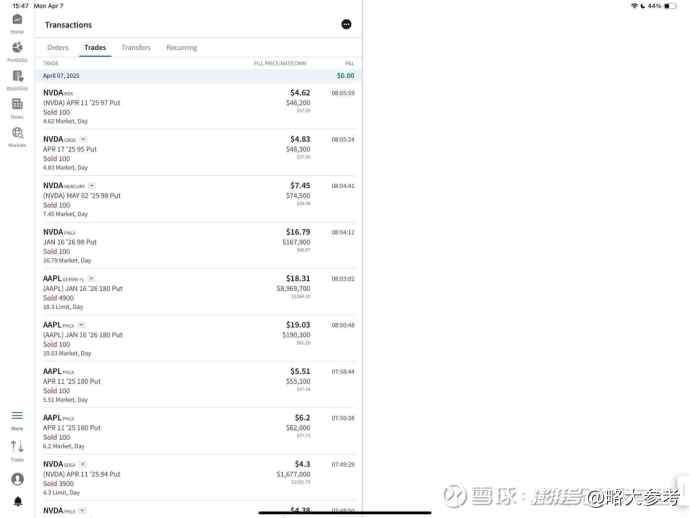Expand the AAPL PHLX $19.03 trade dropdown
Image resolution: width=690 pixels, height=518 pixels.
click(x=81, y=325)
